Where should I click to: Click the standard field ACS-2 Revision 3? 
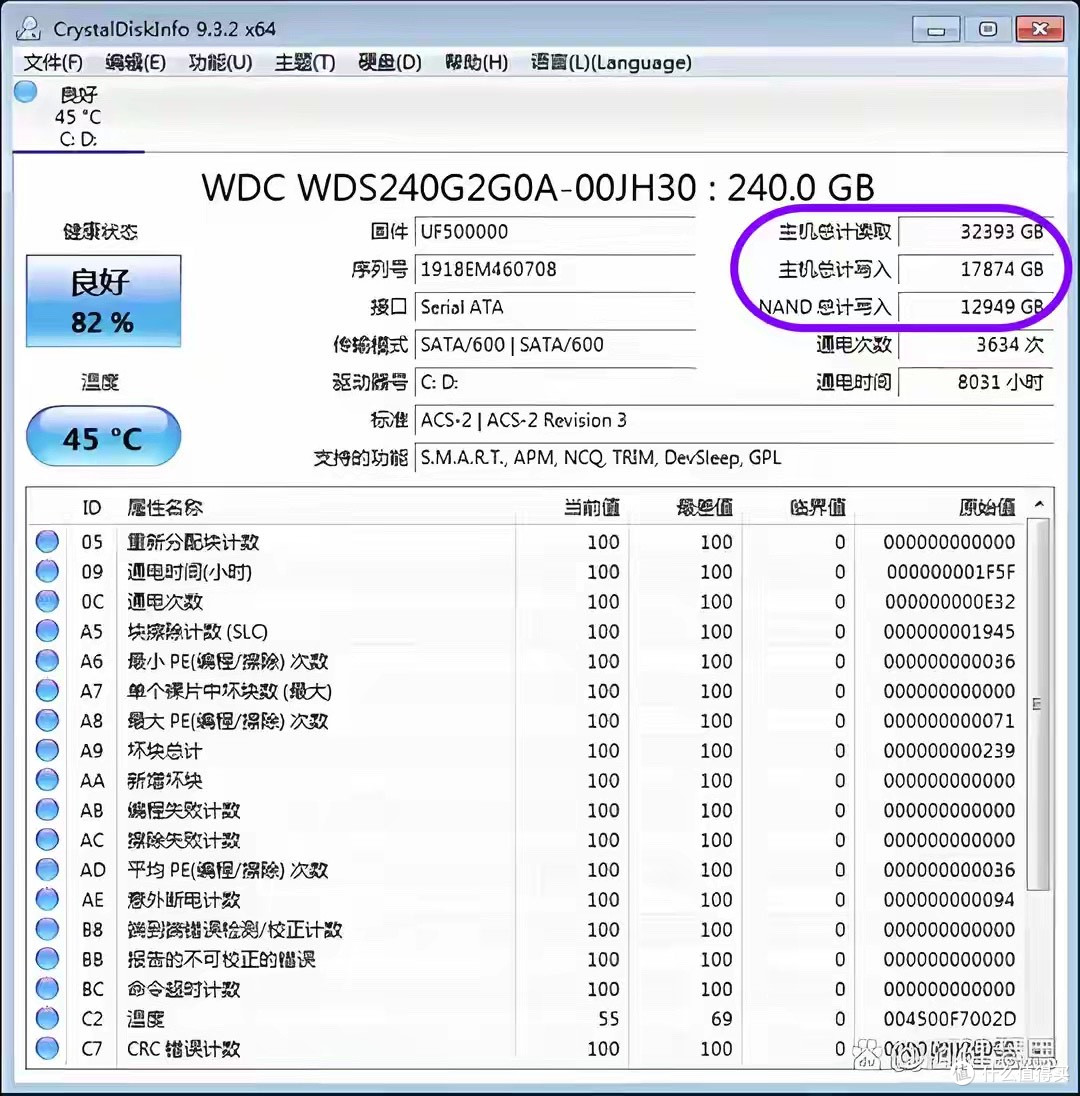pyautogui.click(x=734, y=421)
